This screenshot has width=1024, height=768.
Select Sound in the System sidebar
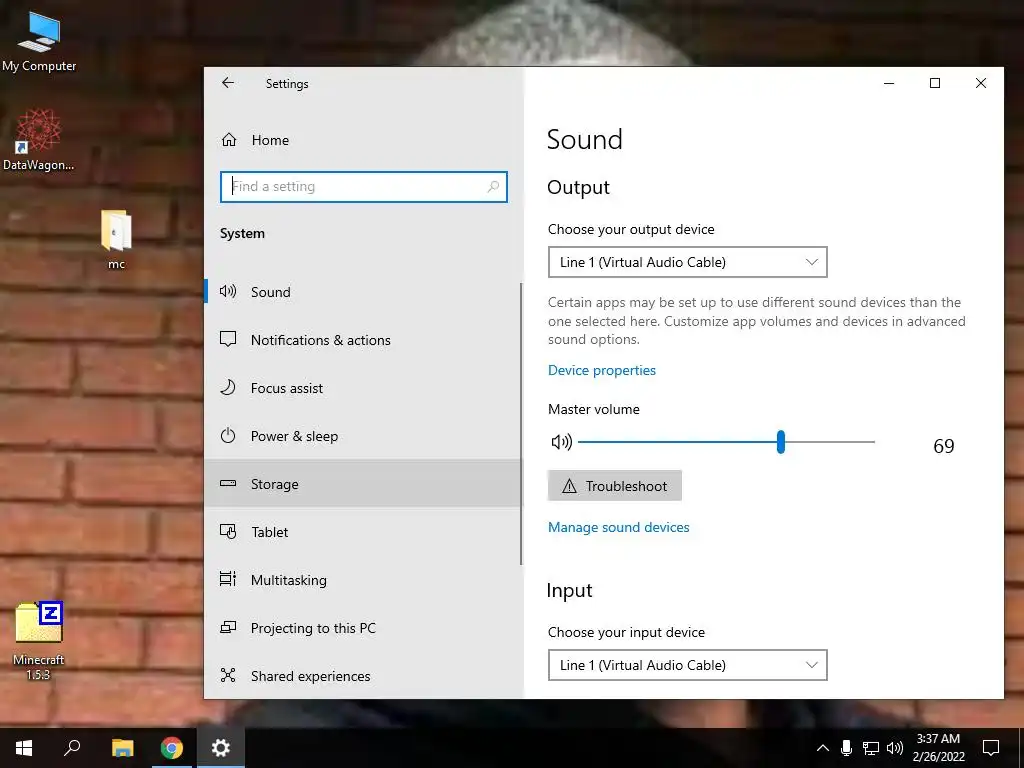[x=362, y=292]
